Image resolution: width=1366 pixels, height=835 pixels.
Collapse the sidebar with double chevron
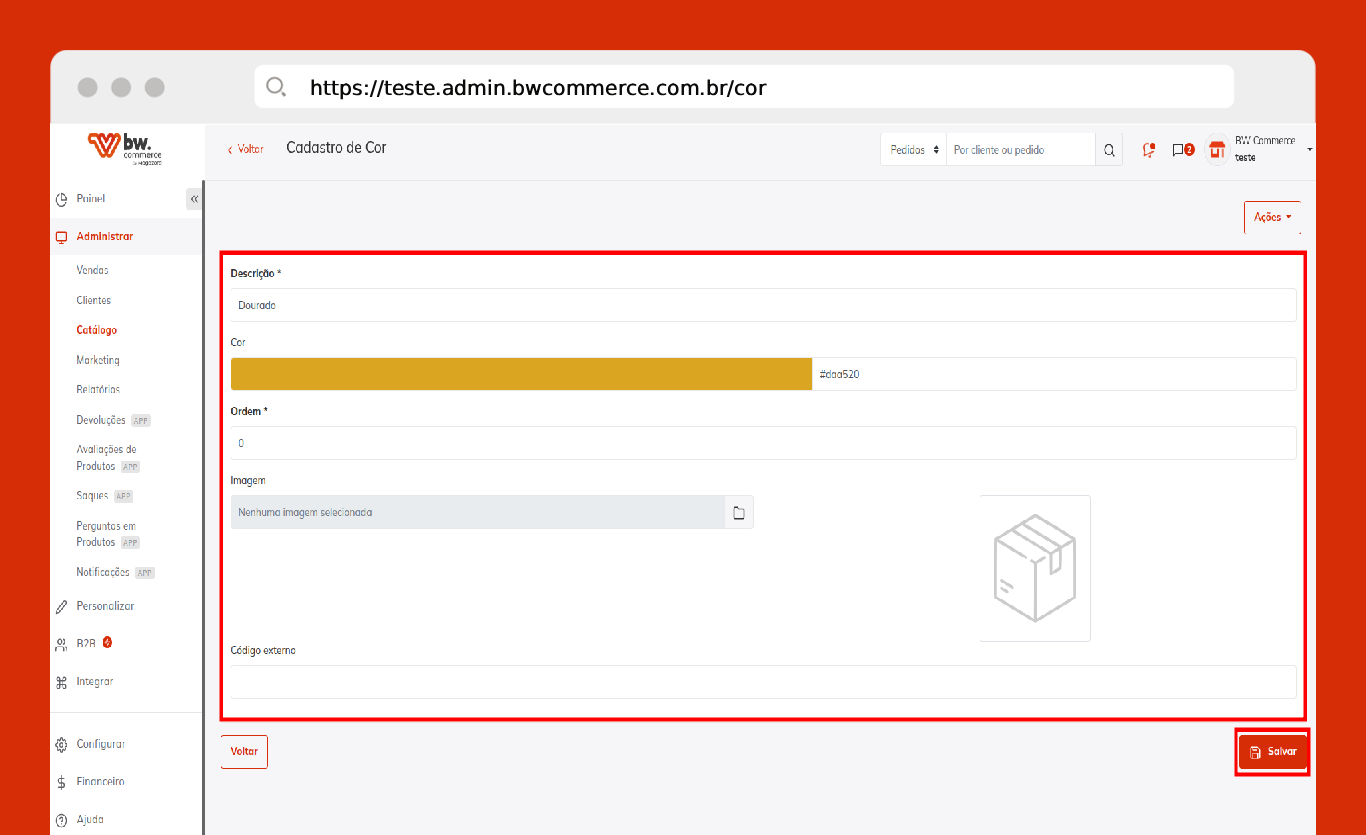194,199
